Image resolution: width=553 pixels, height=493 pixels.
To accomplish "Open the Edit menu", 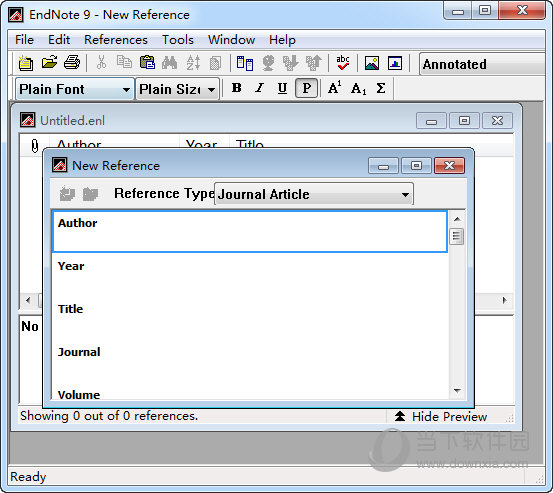I will point(59,40).
